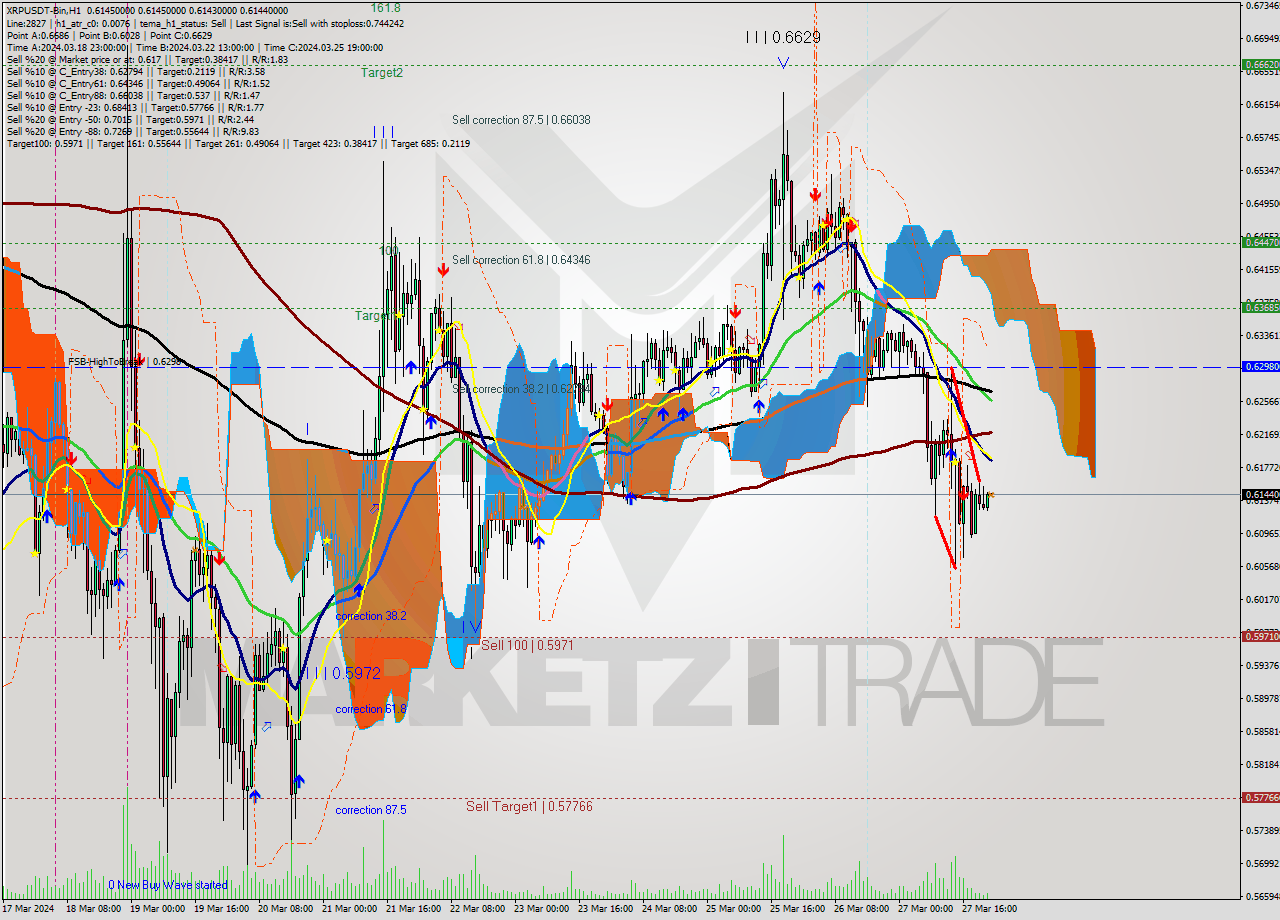Select the '27 Mar 16:00' time axis label
Viewport: 1280px width, 920px height.
pyautogui.click(x=990, y=909)
